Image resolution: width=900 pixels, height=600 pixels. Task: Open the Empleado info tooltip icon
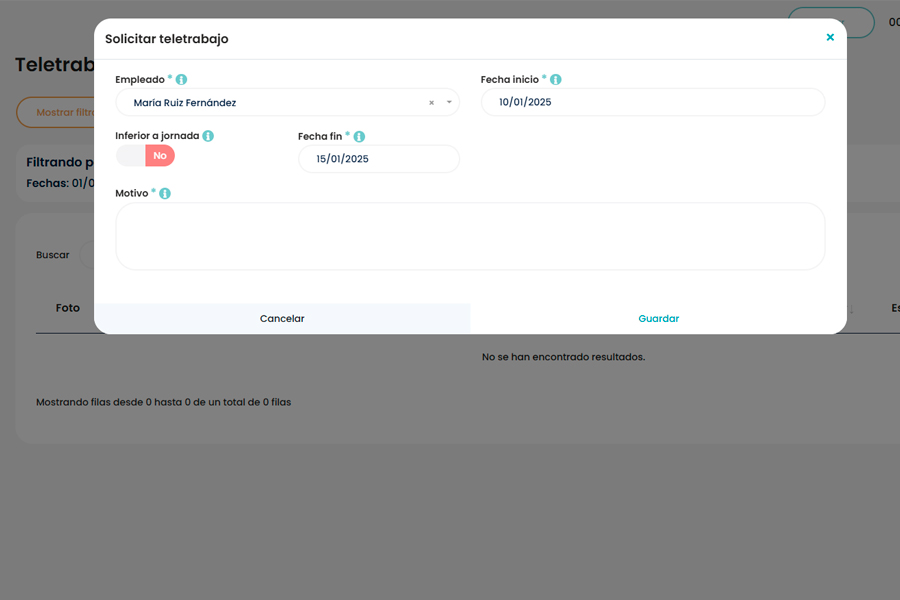point(180,79)
